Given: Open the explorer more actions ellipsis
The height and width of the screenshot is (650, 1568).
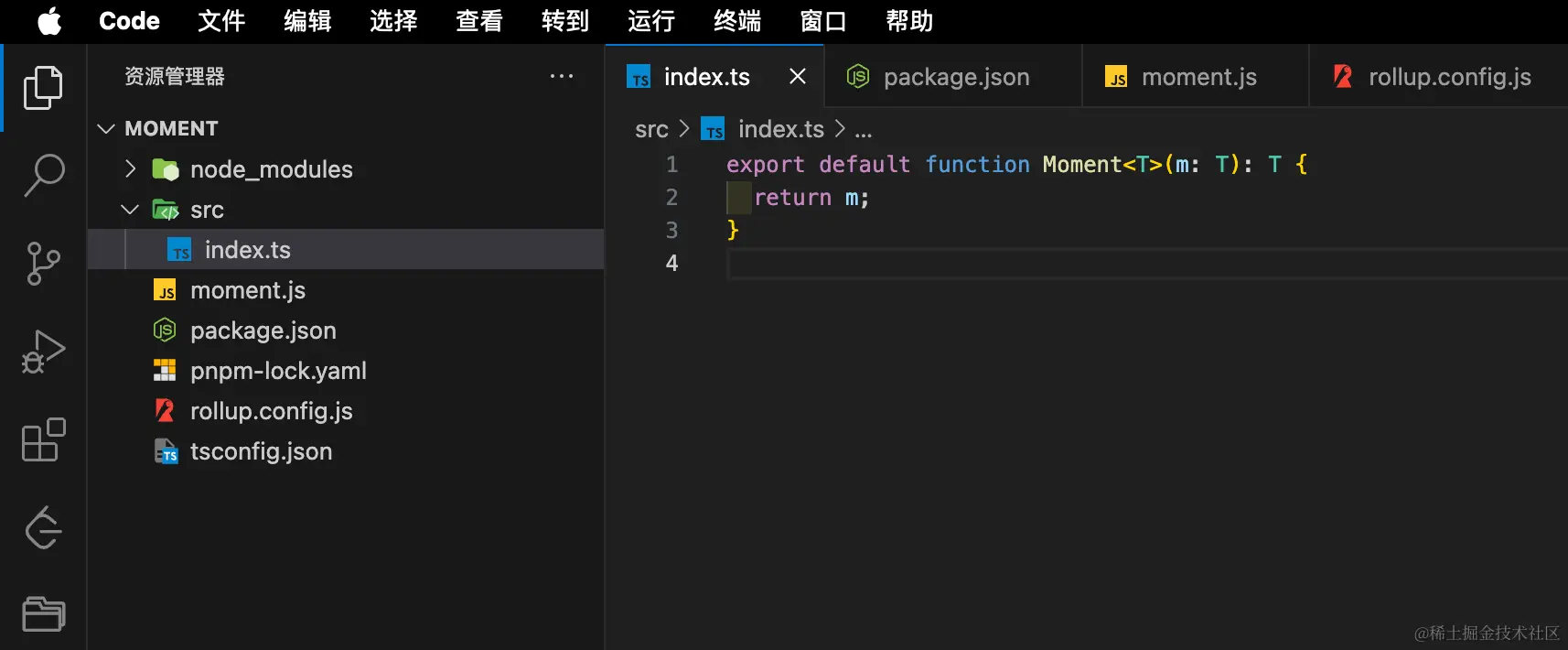Looking at the screenshot, I should (562, 76).
